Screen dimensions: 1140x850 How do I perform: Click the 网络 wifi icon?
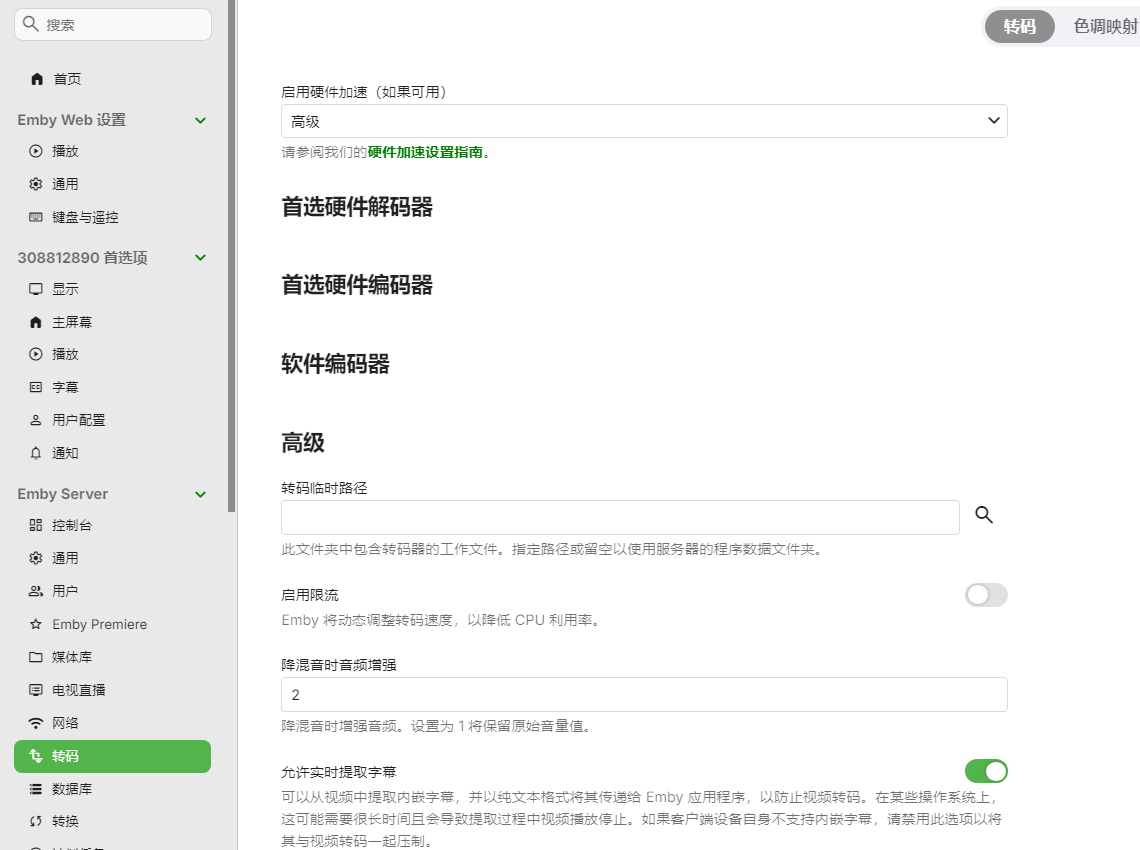(x=36, y=723)
